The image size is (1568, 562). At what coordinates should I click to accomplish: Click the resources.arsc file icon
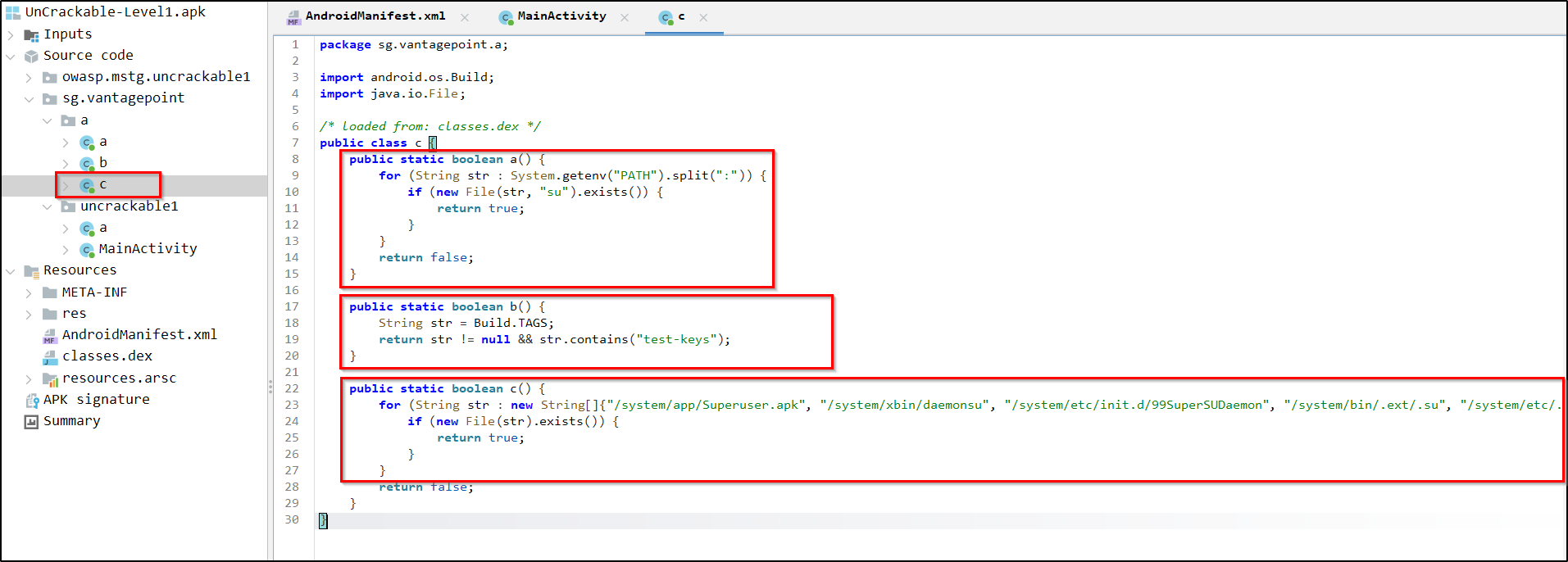[x=50, y=378]
